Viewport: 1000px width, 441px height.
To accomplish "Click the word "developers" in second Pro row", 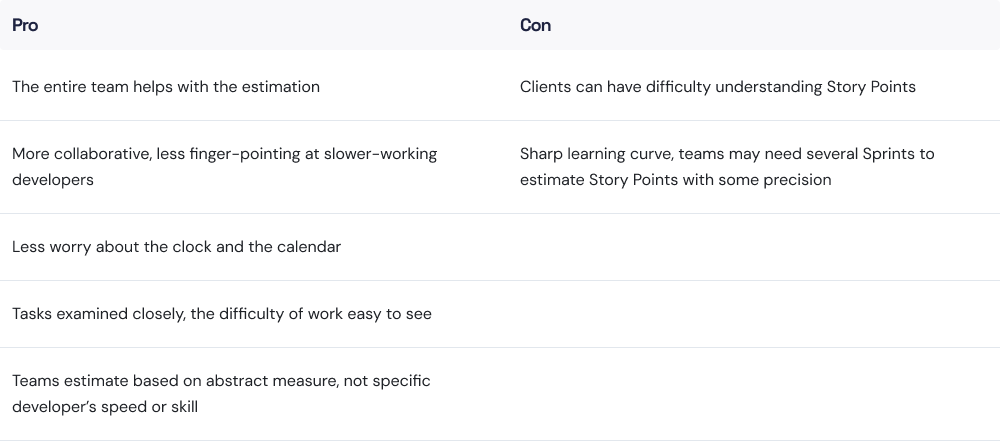I will coord(50,180).
